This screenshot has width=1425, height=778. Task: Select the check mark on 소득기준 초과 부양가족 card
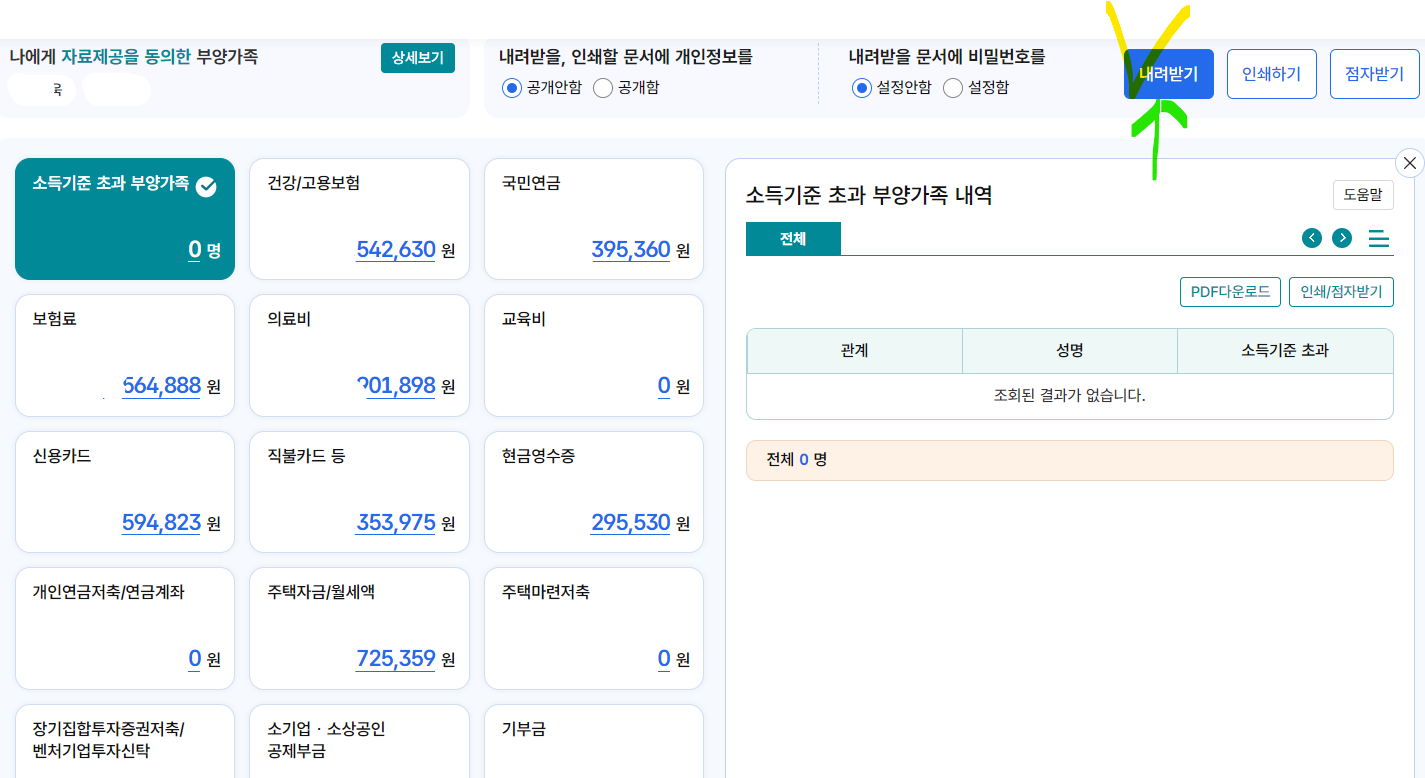point(206,186)
